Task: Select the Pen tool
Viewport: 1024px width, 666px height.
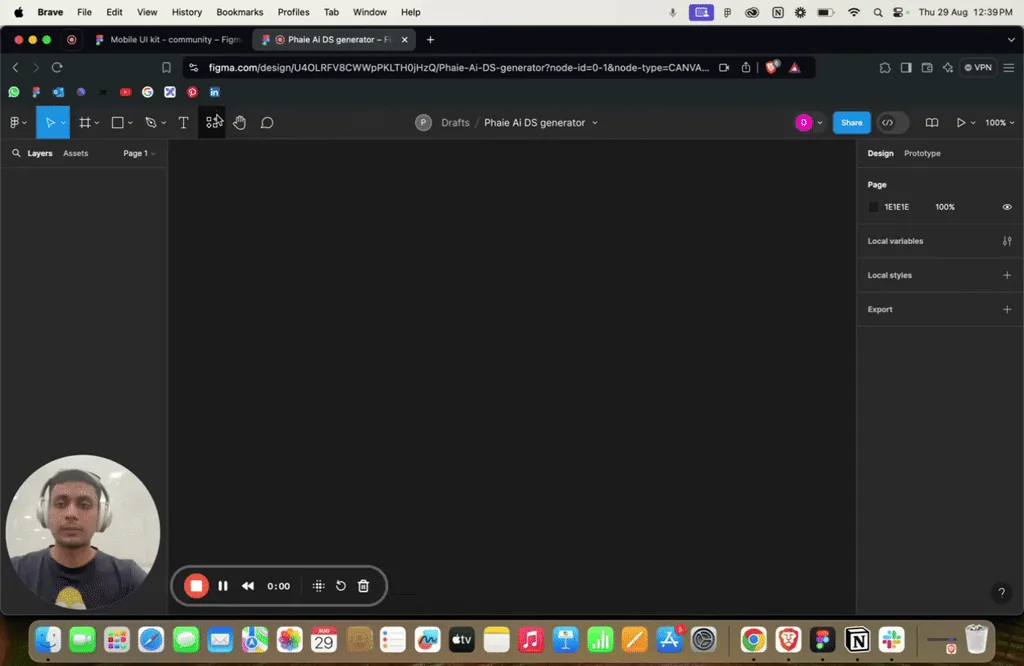Action: (150, 122)
